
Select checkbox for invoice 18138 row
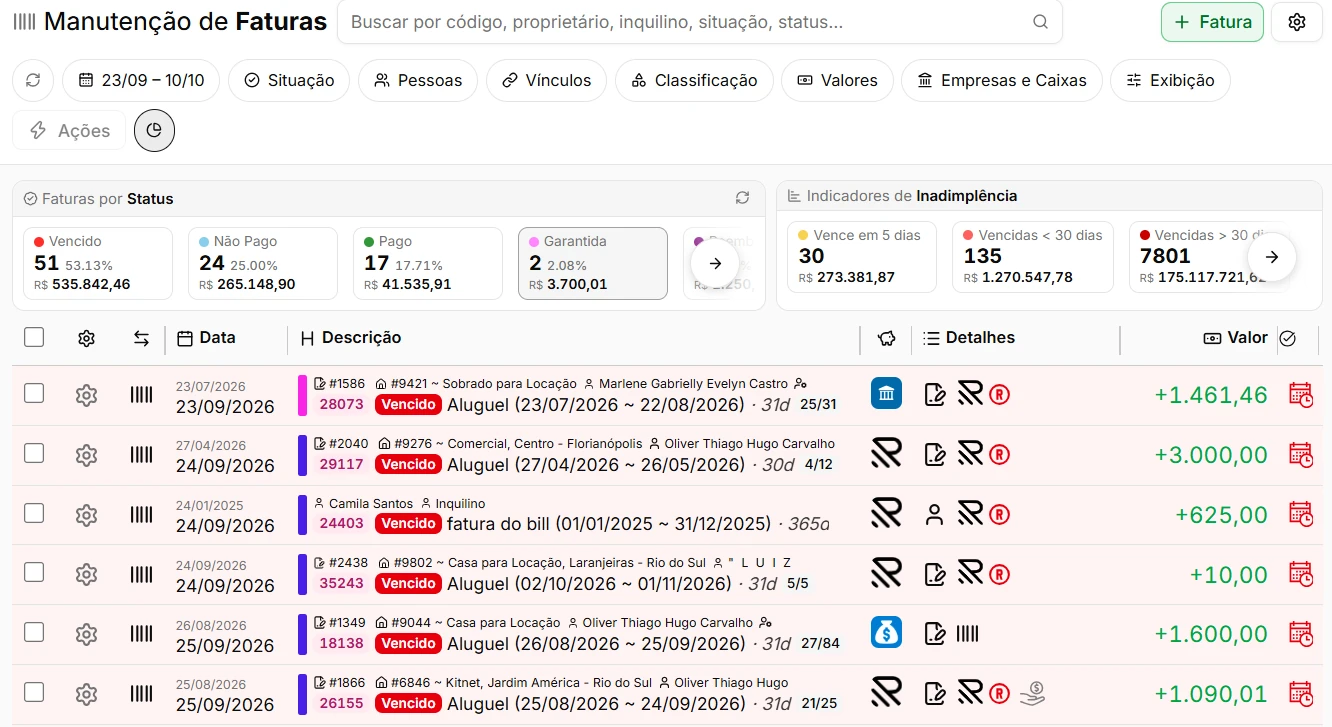click(x=34, y=632)
